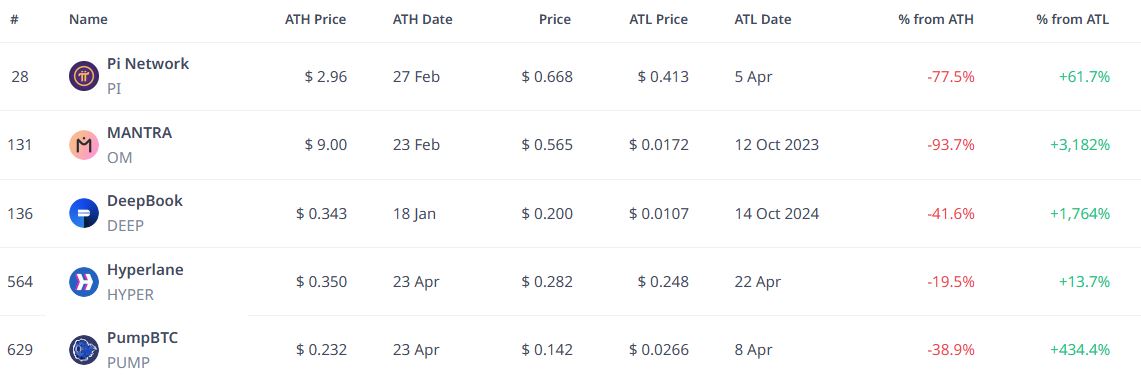Click the Hyperlane coin logo
Viewport: 1141px width, 377px height.
pos(84,282)
